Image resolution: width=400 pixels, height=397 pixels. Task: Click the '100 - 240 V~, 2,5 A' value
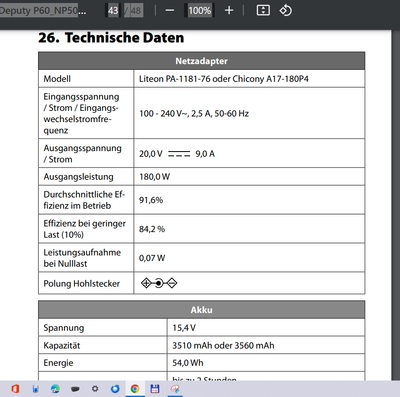194,113
